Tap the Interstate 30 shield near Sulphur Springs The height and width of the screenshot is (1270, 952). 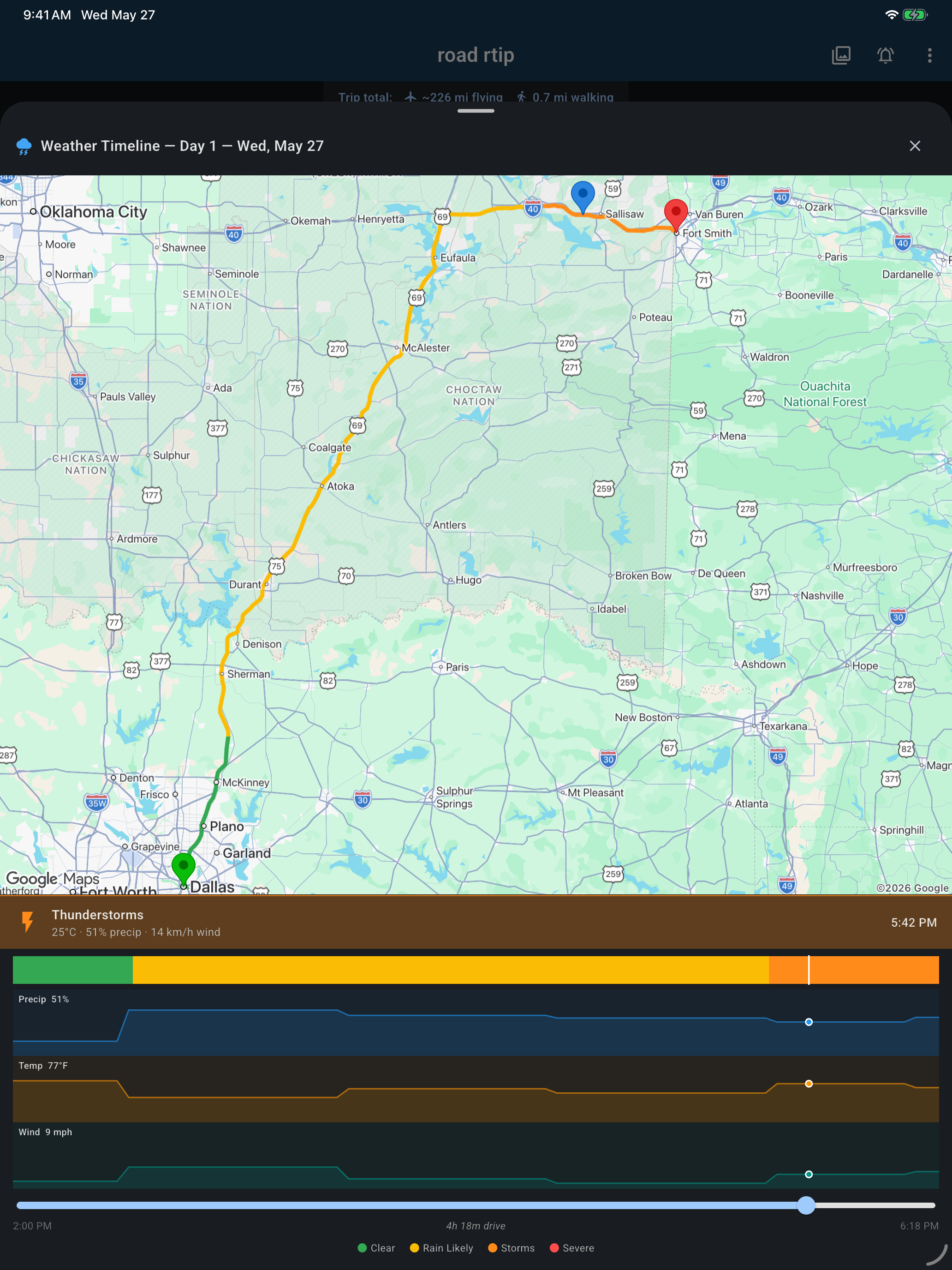(x=362, y=799)
